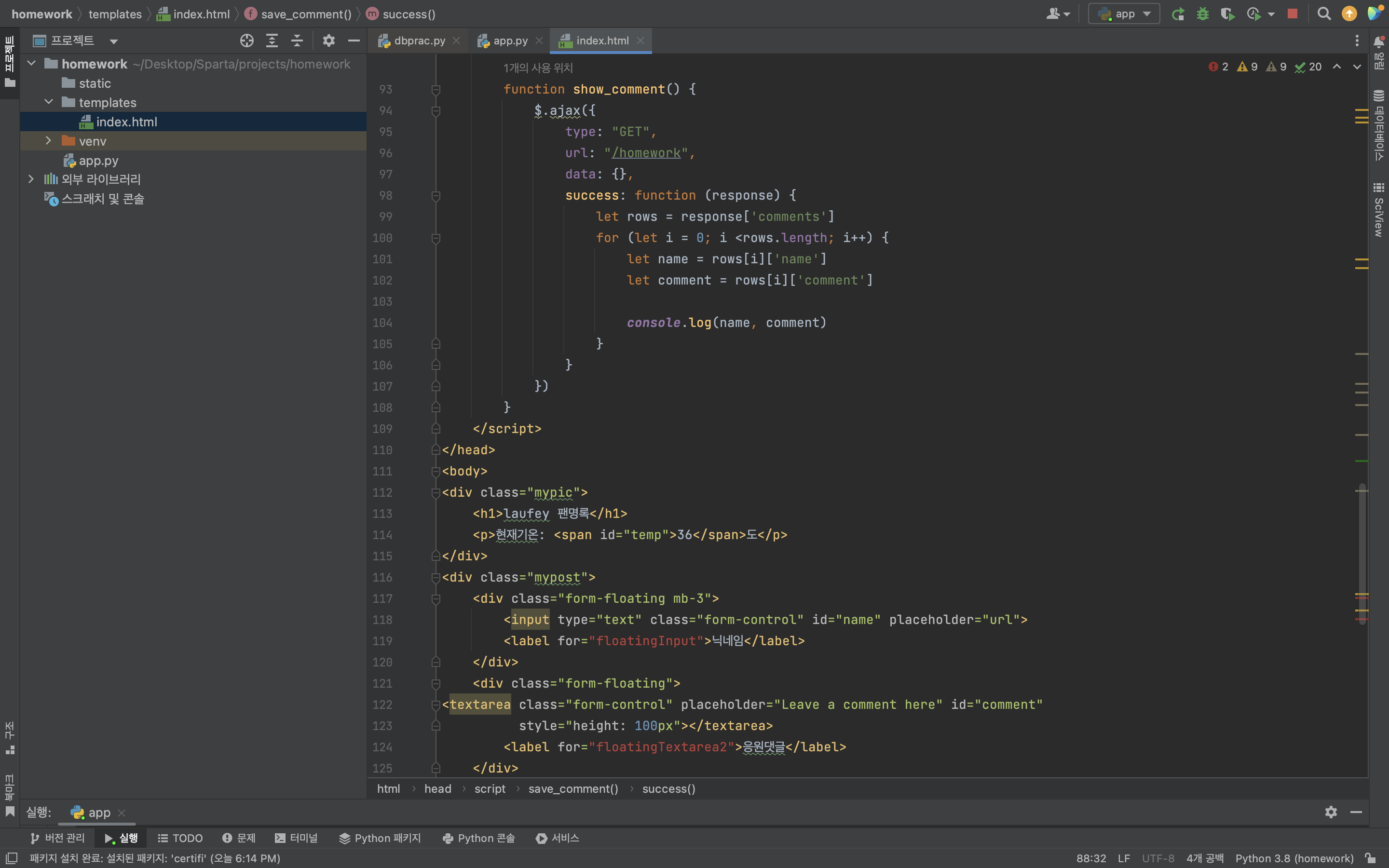The height and width of the screenshot is (868, 1389).
Task: Click save_comment() in bottom breadcrumb
Action: pyautogui.click(x=573, y=788)
